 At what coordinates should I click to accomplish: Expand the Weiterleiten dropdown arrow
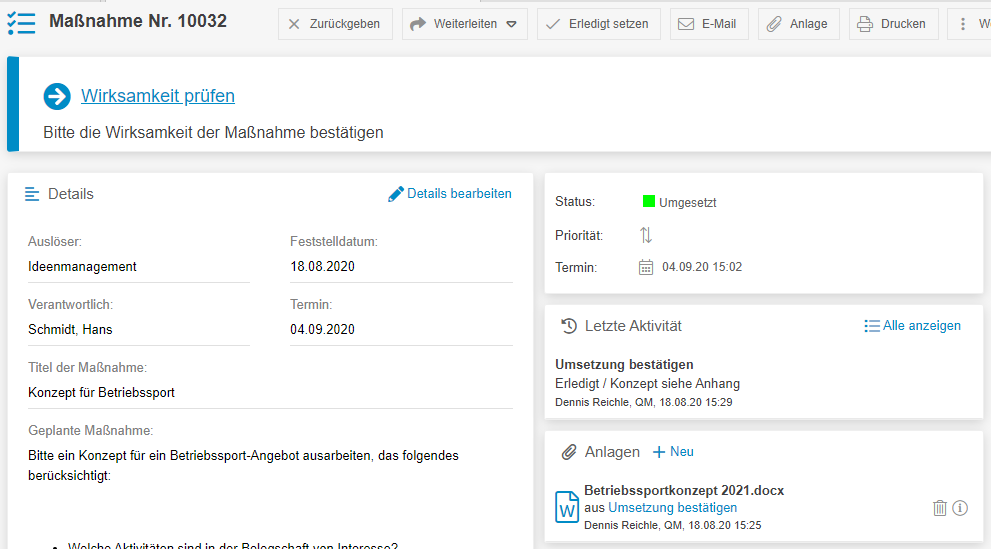point(512,25)
